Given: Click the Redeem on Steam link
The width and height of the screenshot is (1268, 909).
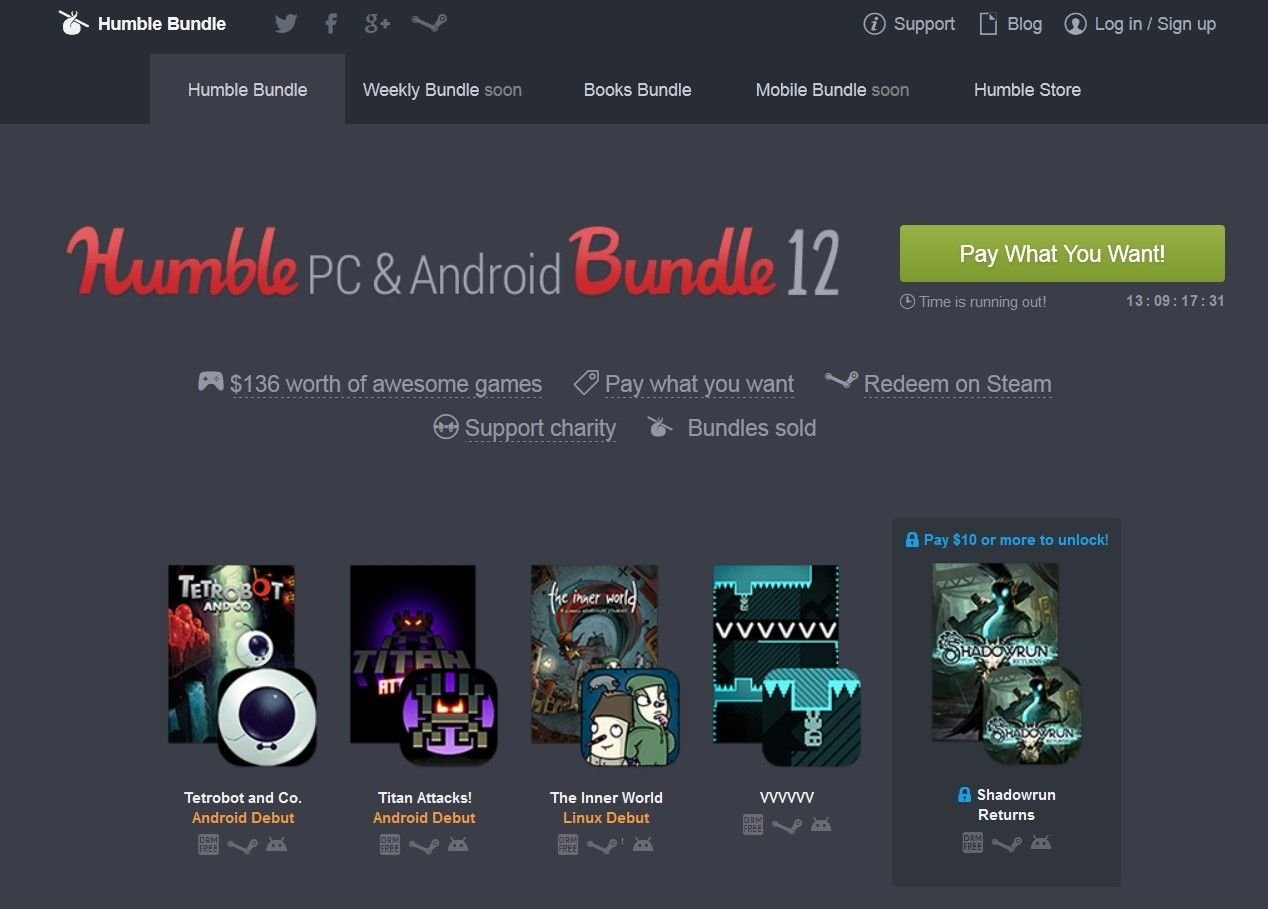Looking at the screenshot, I should click(957, 384).
